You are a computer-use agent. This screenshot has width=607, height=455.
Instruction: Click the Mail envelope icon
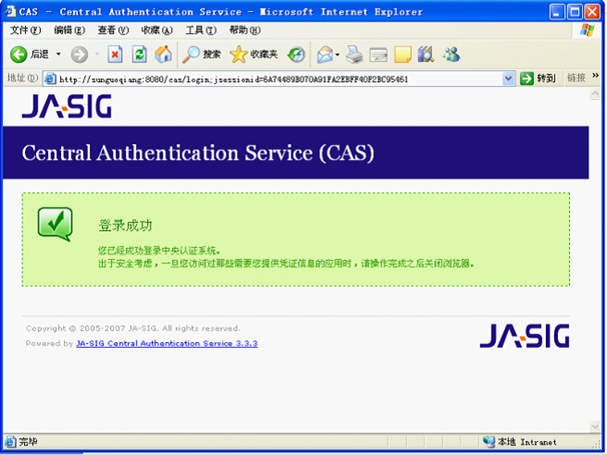[325, 55]
